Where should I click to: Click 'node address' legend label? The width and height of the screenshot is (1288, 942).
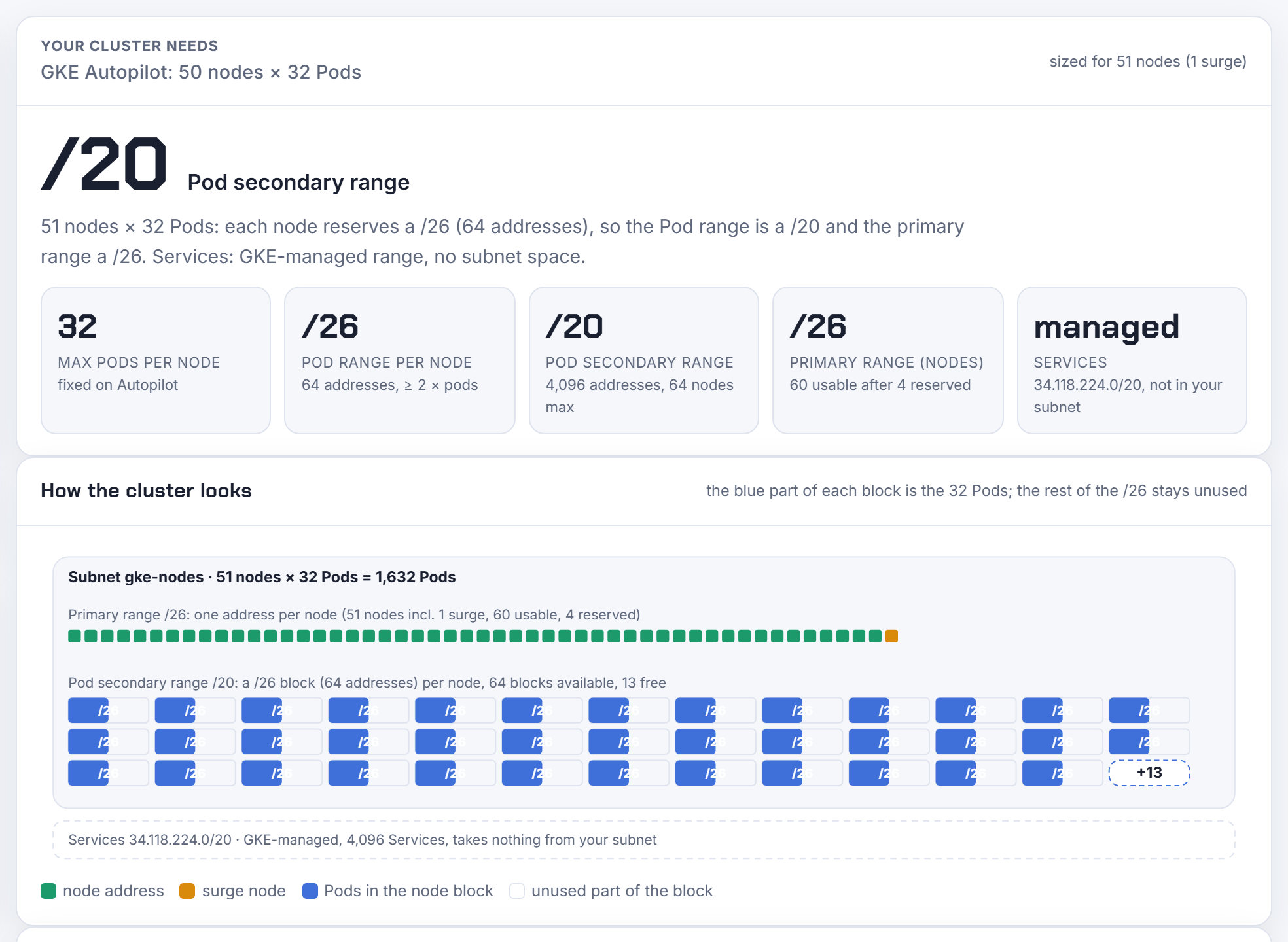113,891
